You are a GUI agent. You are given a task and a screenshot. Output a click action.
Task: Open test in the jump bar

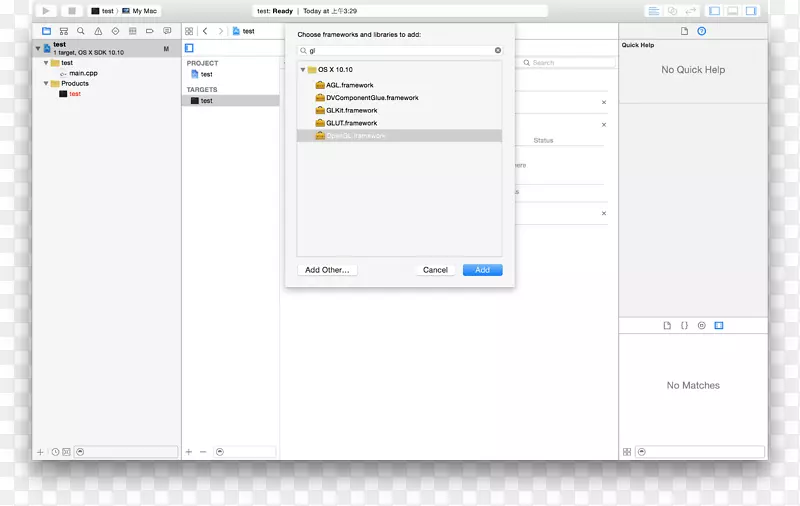(243, 31)
